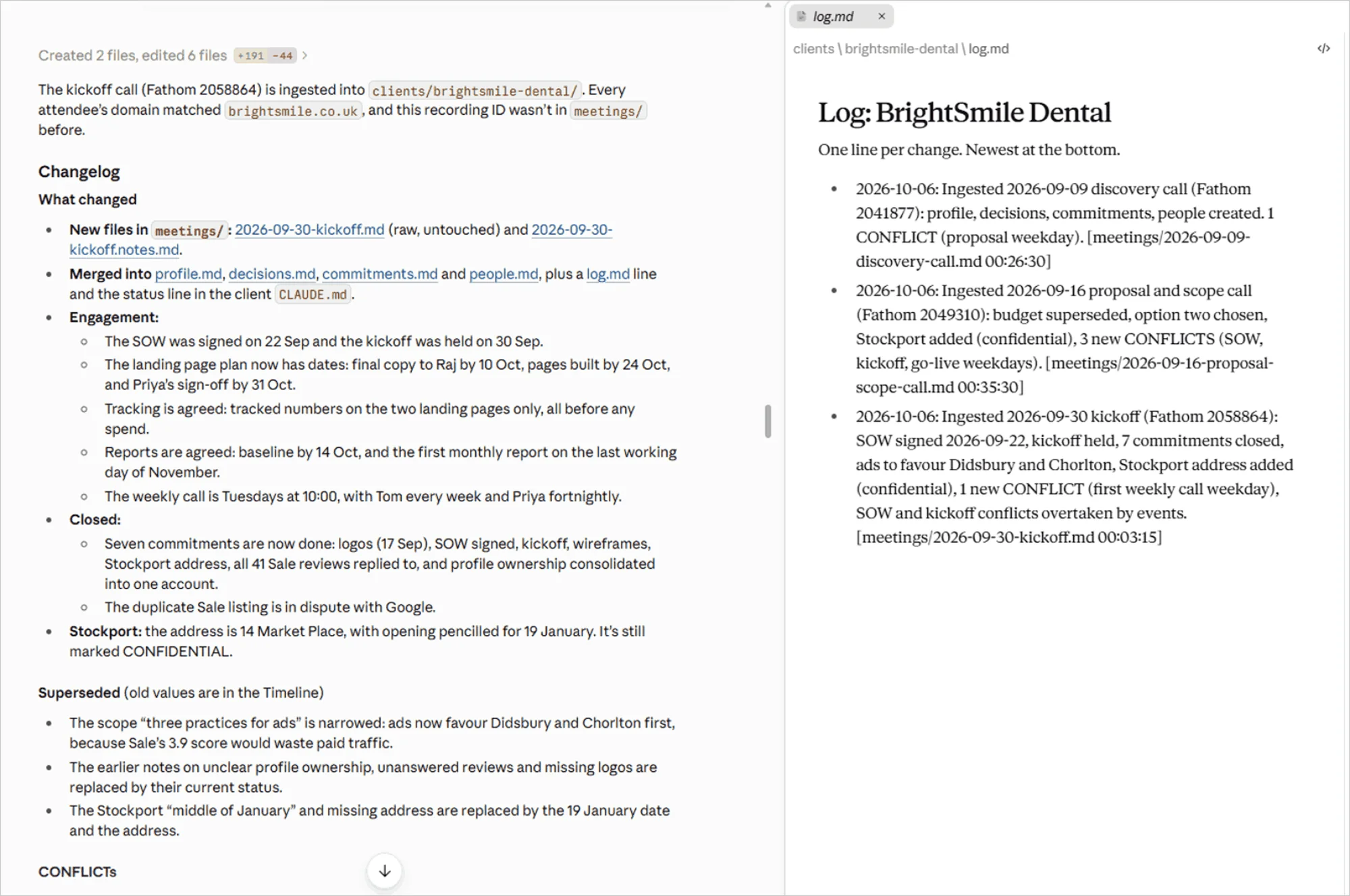
Task: Click the 'Stockport:' bullet label
Action: tap(105, 632)
